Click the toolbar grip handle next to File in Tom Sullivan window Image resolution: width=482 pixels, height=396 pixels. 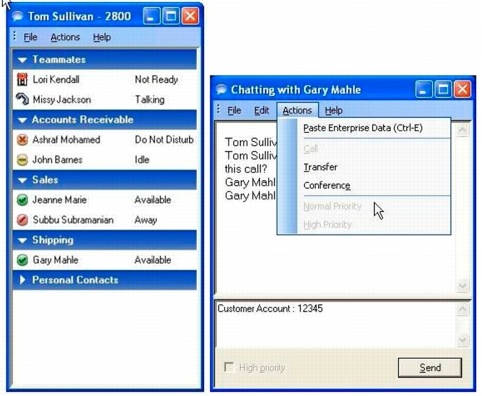(x=14, y=36)
